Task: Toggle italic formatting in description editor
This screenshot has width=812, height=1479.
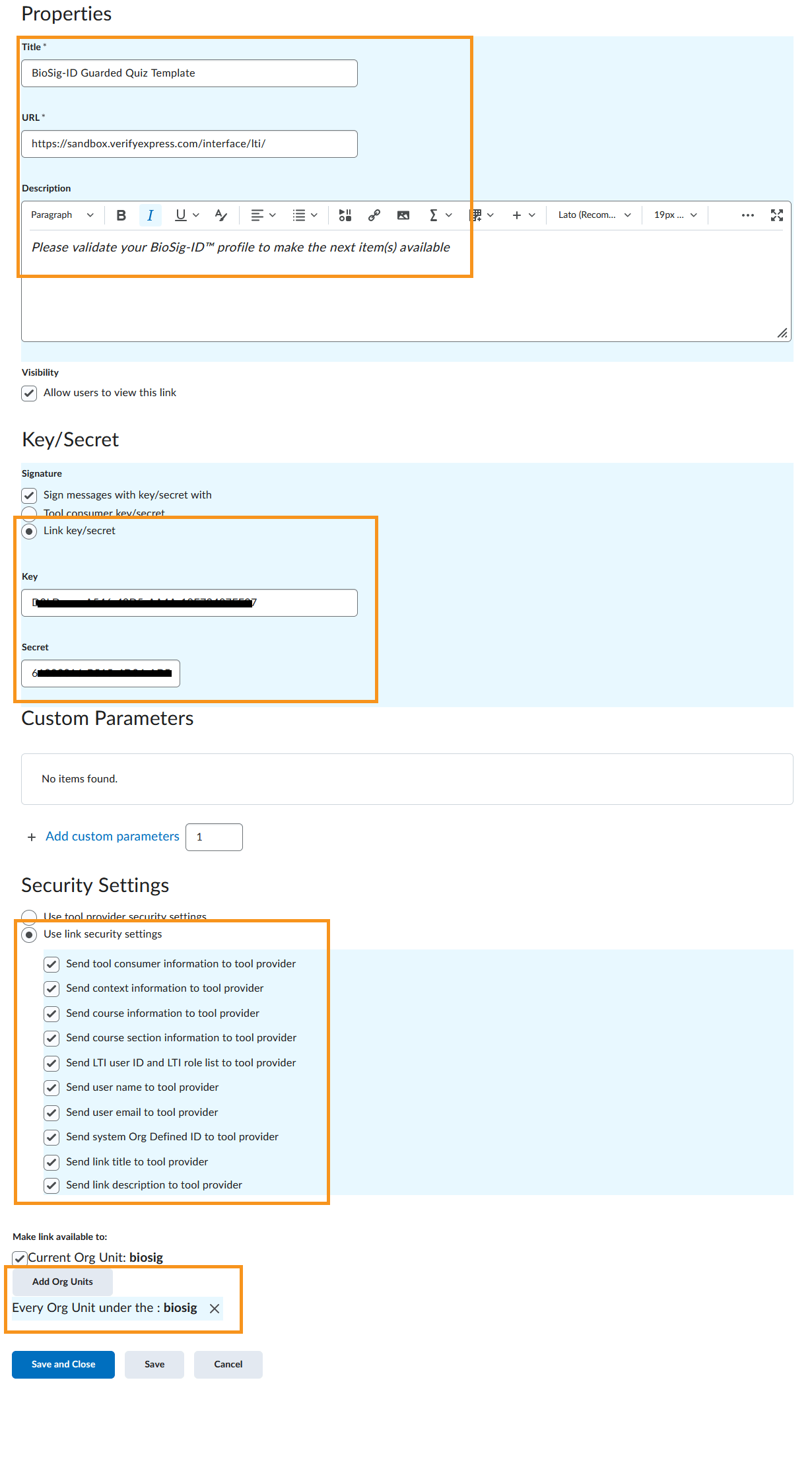Action: (x=151, y=215)
